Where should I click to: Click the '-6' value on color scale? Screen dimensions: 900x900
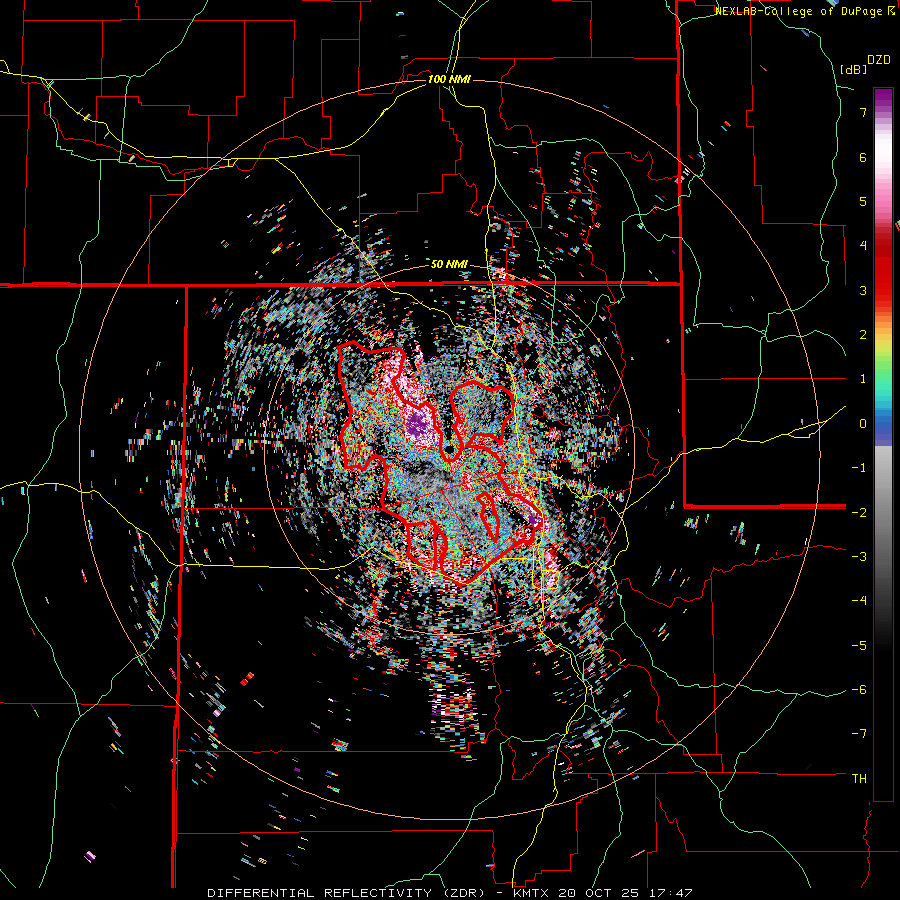[859, 690]
